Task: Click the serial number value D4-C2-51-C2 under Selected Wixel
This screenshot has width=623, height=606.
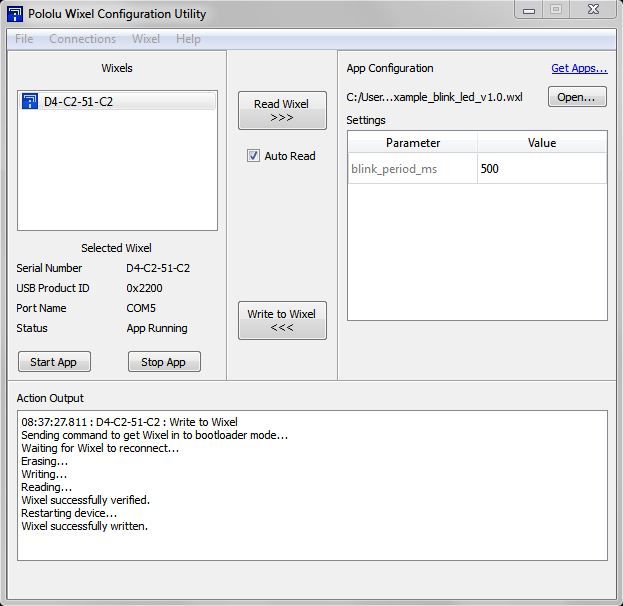Action: click(x=158, y=268)
